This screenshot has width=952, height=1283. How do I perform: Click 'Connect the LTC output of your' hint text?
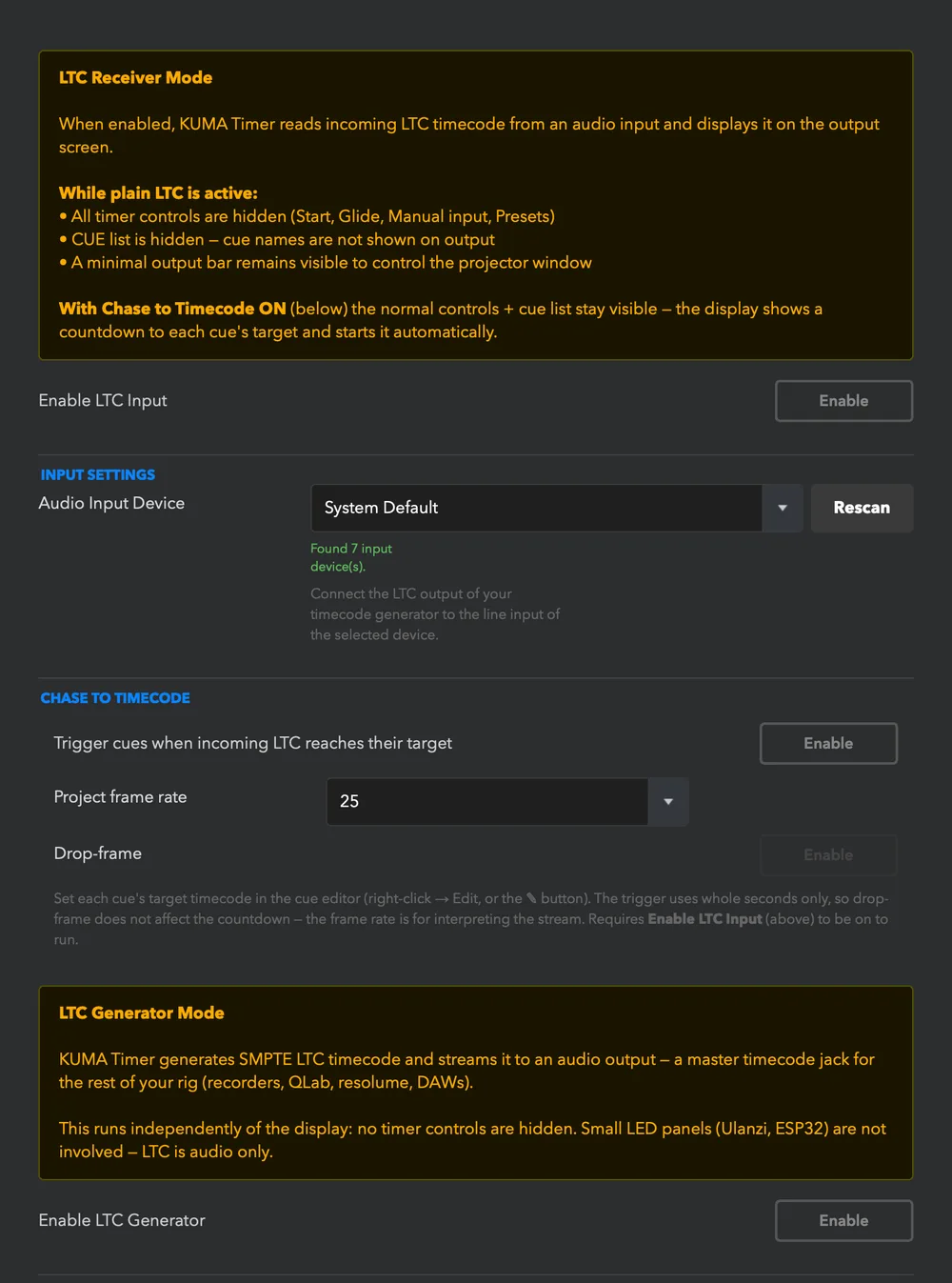tap(411, 593)
